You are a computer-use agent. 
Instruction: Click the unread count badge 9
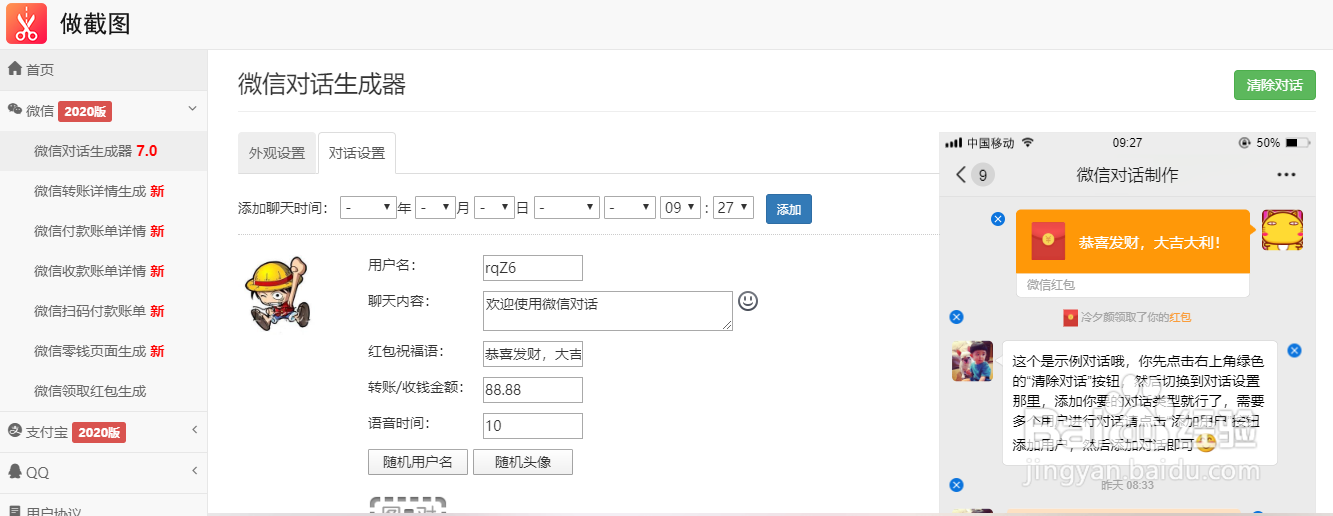click(983, 176)
